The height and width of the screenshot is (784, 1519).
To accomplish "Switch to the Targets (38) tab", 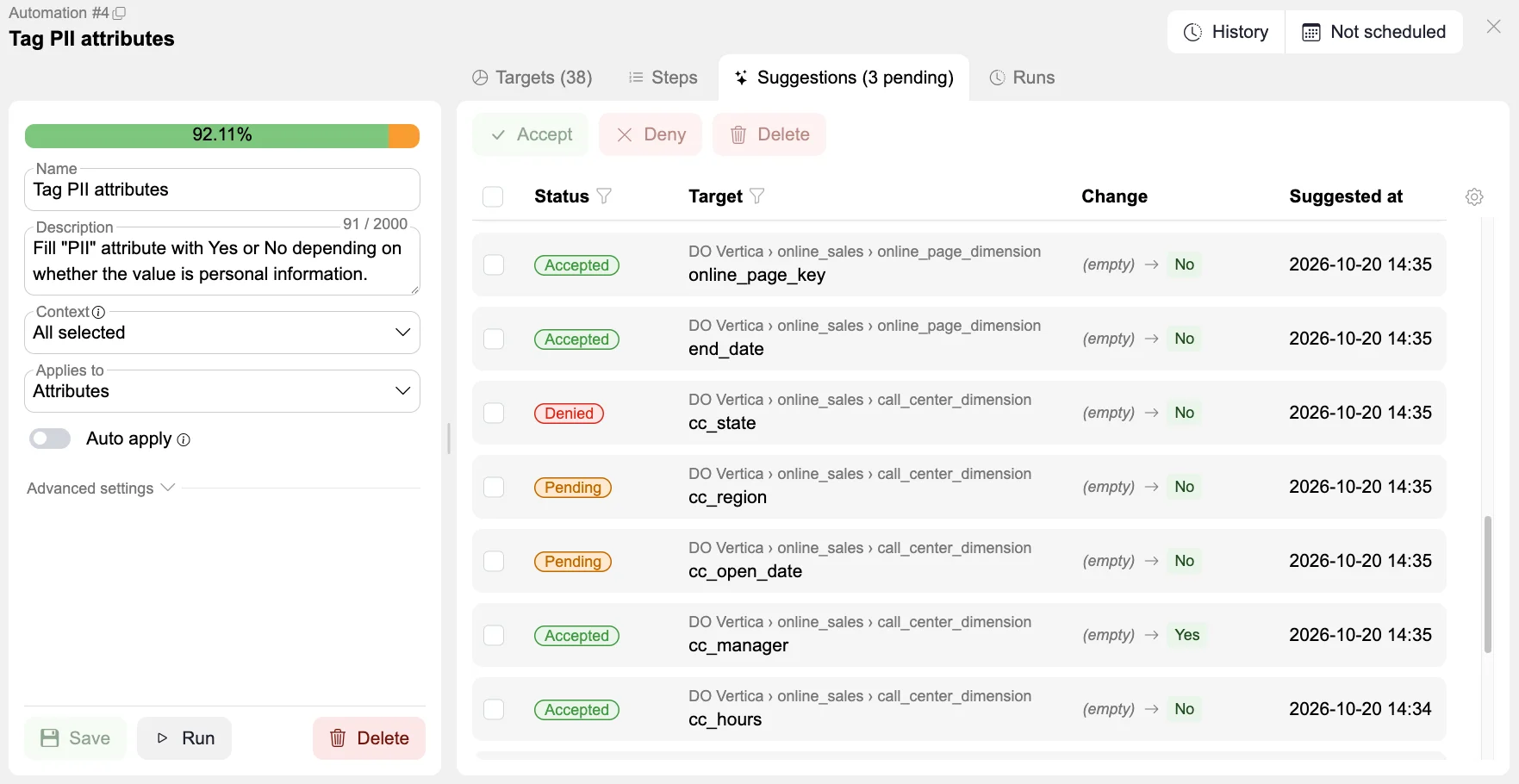I will (x=532, y=78).
